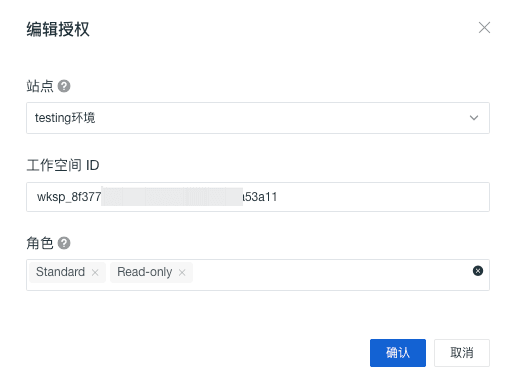The image size is (516, 386).
Task: Open the 角色 multi-select empty area
Action: pos(330,275)
